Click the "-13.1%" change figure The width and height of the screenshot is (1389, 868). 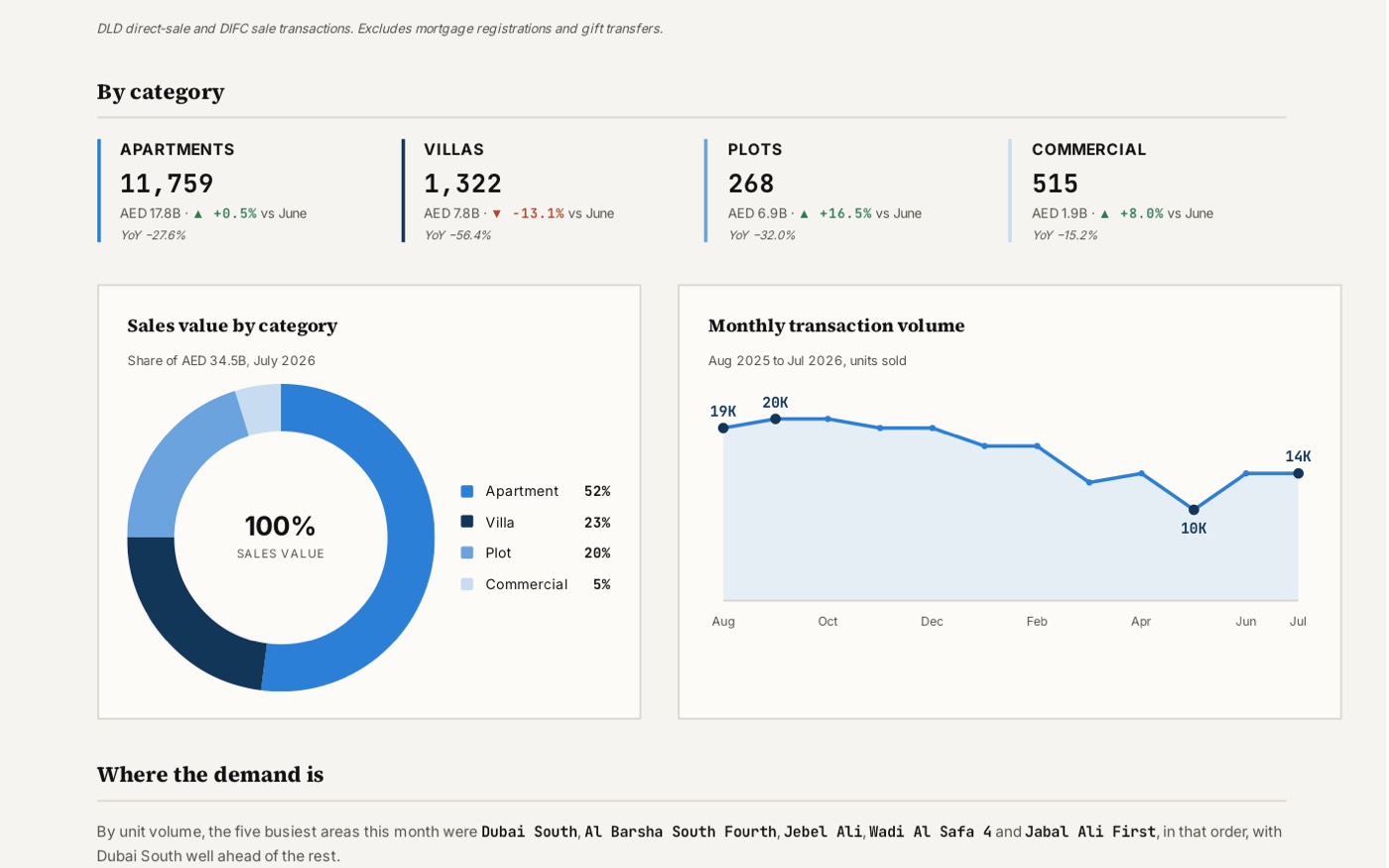point(538,213)
